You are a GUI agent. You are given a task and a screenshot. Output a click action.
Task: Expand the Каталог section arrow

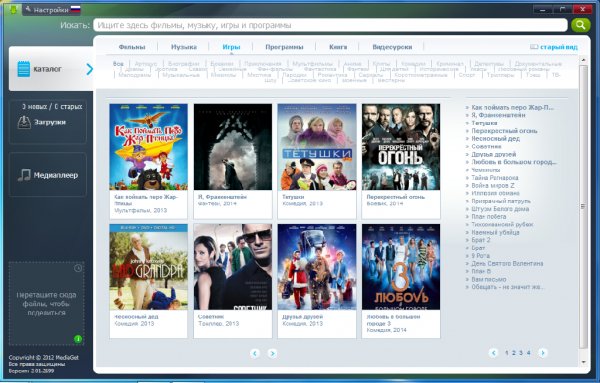coord(89,69)
